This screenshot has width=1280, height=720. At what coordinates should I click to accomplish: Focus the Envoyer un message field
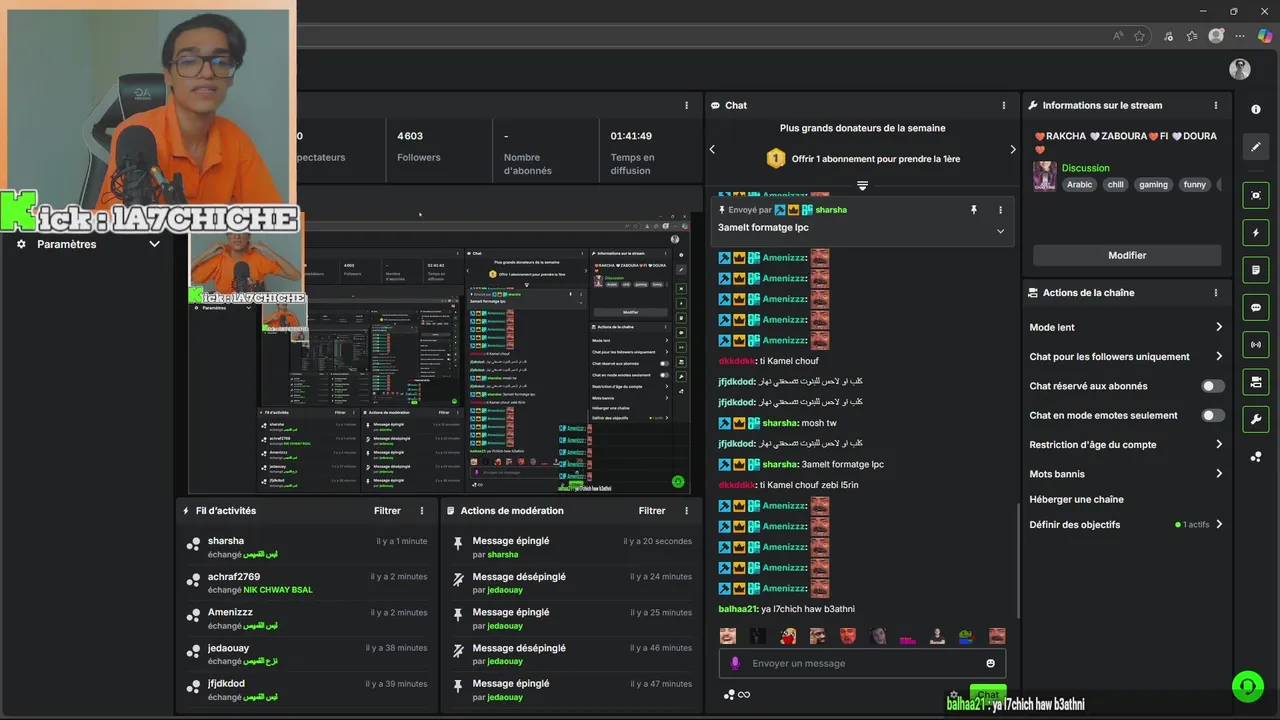click(x=862, y=663)
